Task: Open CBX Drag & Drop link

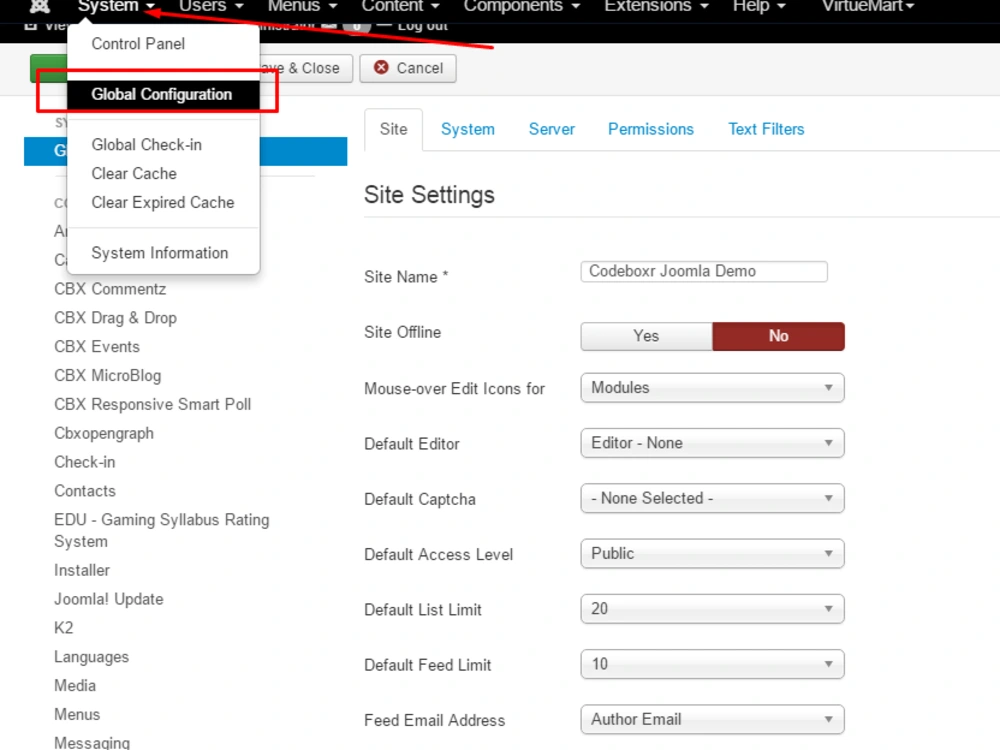Action: coord(115,318)
